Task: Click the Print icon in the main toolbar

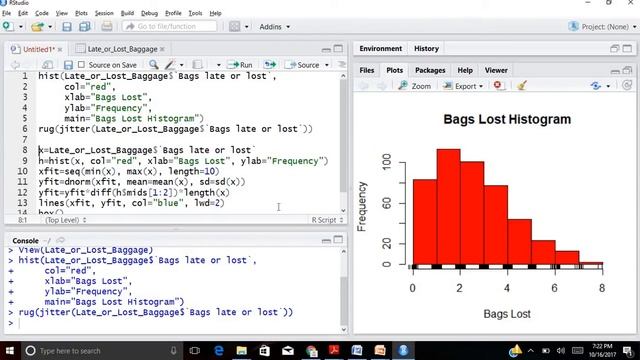Action: pos(107,27)
